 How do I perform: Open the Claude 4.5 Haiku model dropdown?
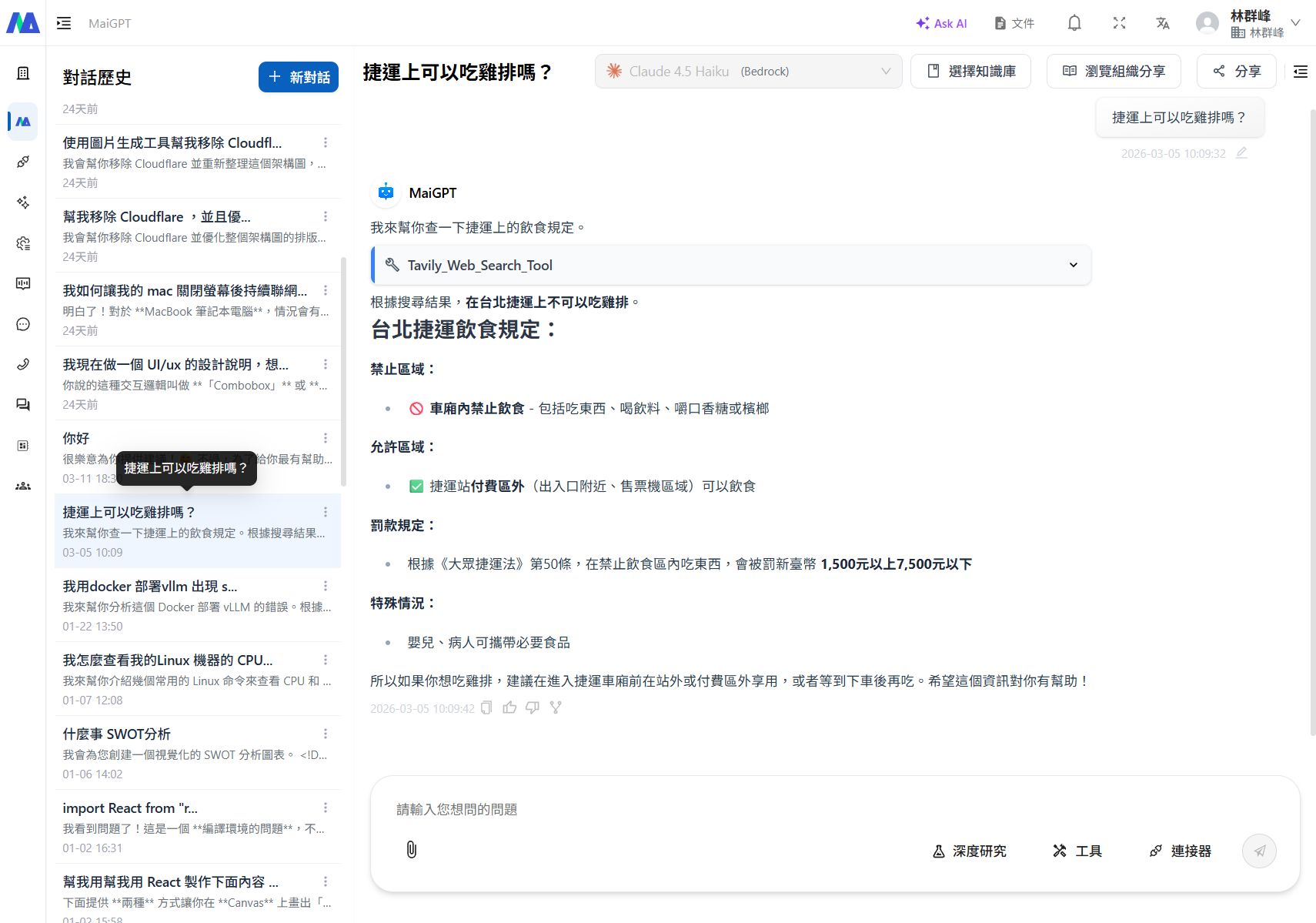(x=747, y=71)
